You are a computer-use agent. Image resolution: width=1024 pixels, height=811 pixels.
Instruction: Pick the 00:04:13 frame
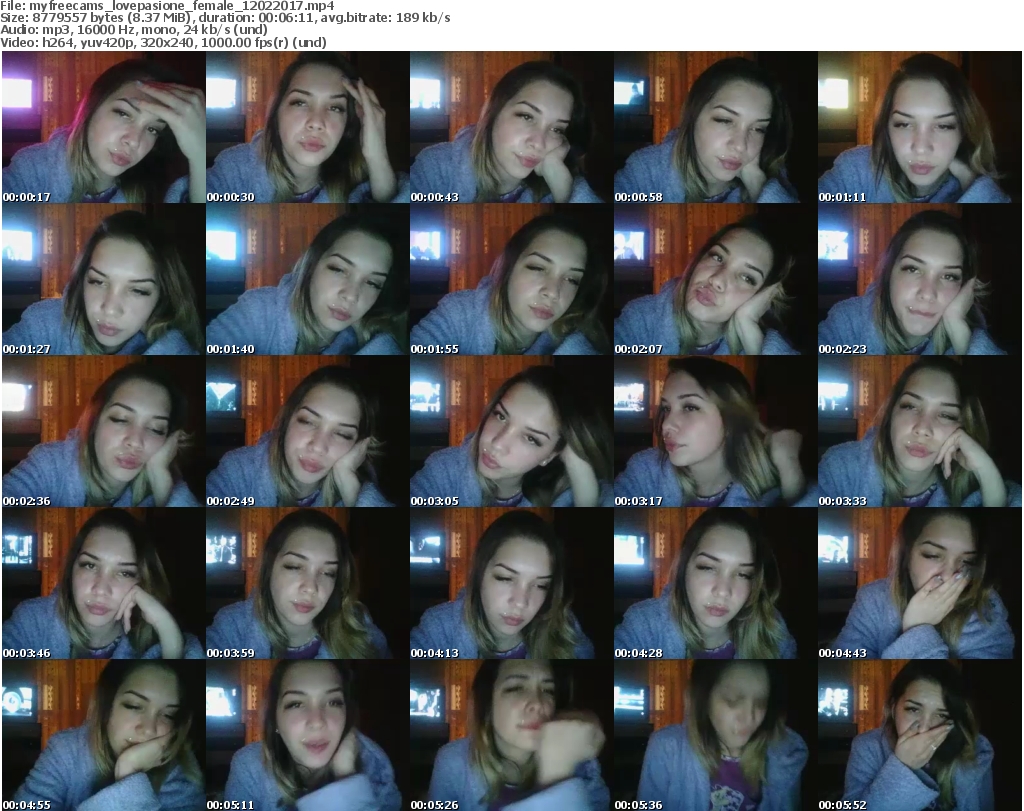[x=511, y=584]
